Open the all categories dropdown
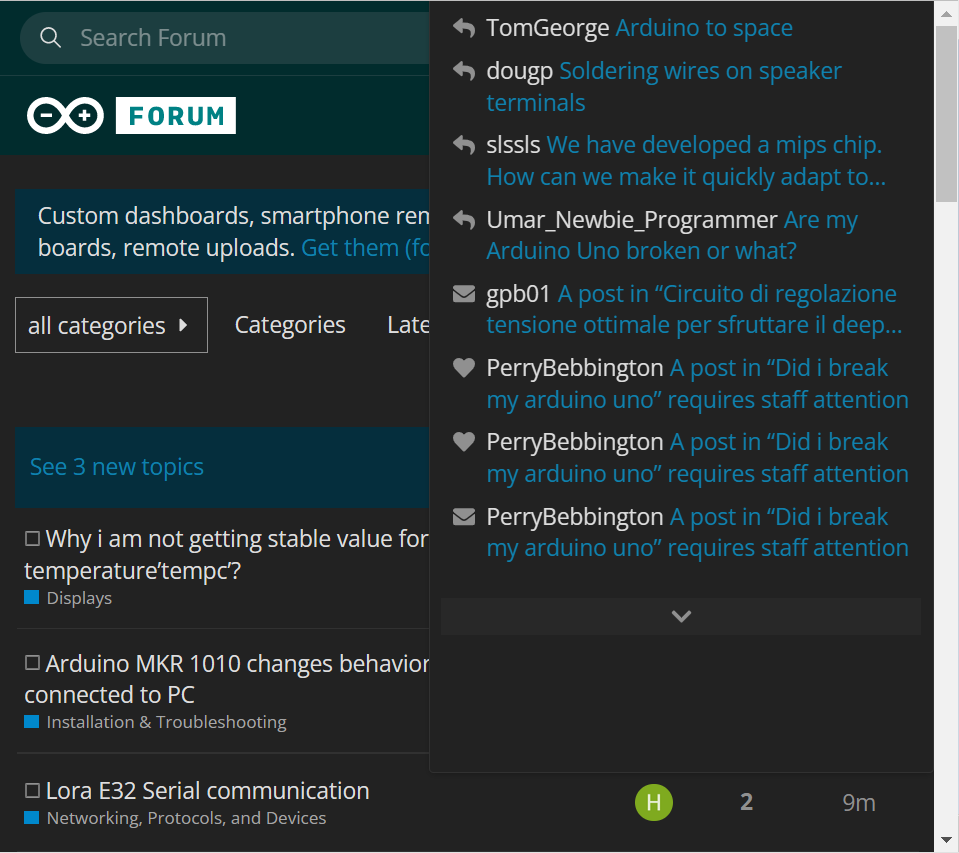This screenshot has width=959, height=853. pos(111,325)
